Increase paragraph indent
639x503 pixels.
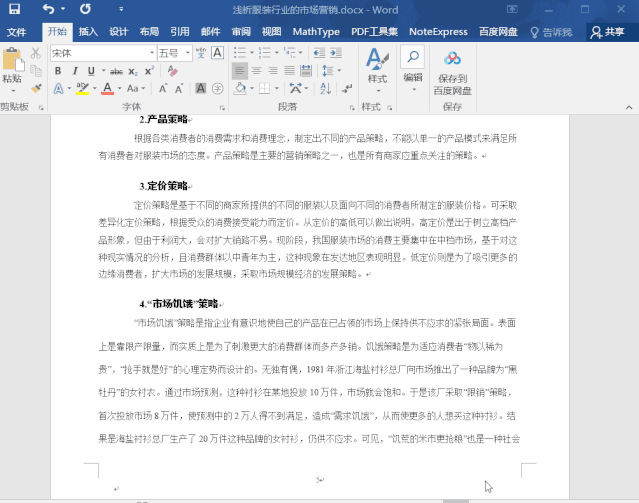tap(336, 53)
